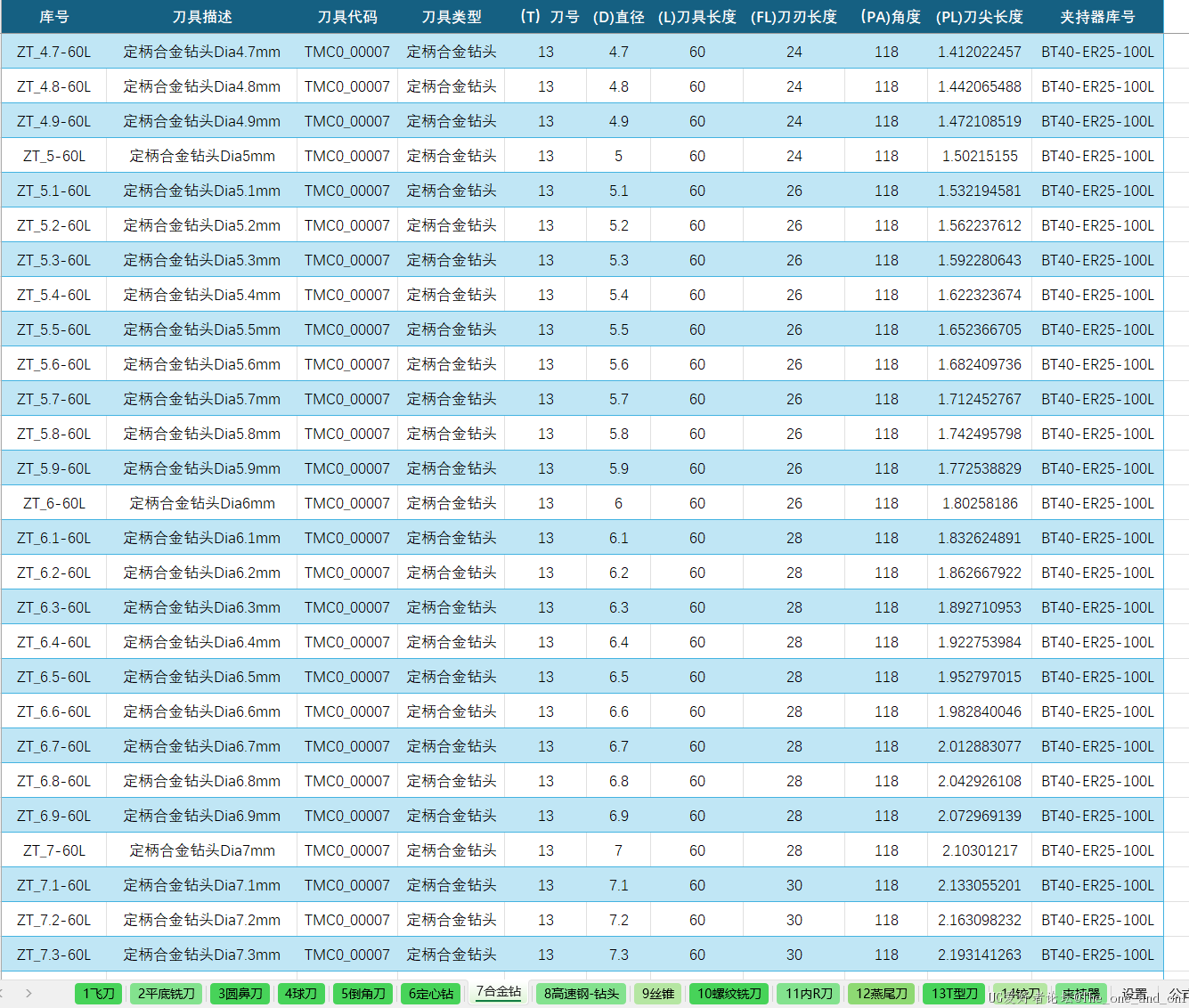Go to the 4球刀 sheet tab

tap(301, 994)
